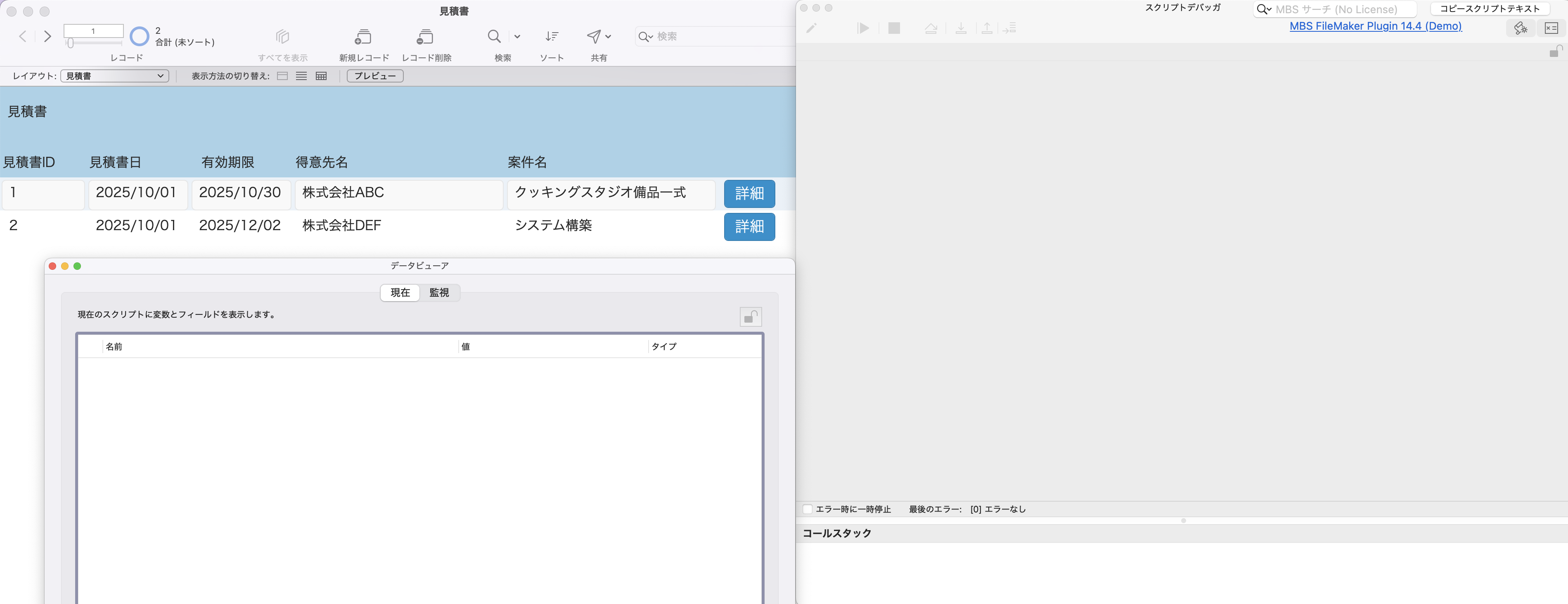The width and height of the screenshot is (1568, 604).
Task: Open the MBS FileMaker Plugin 14.4 link
Action: (1375, 26)
